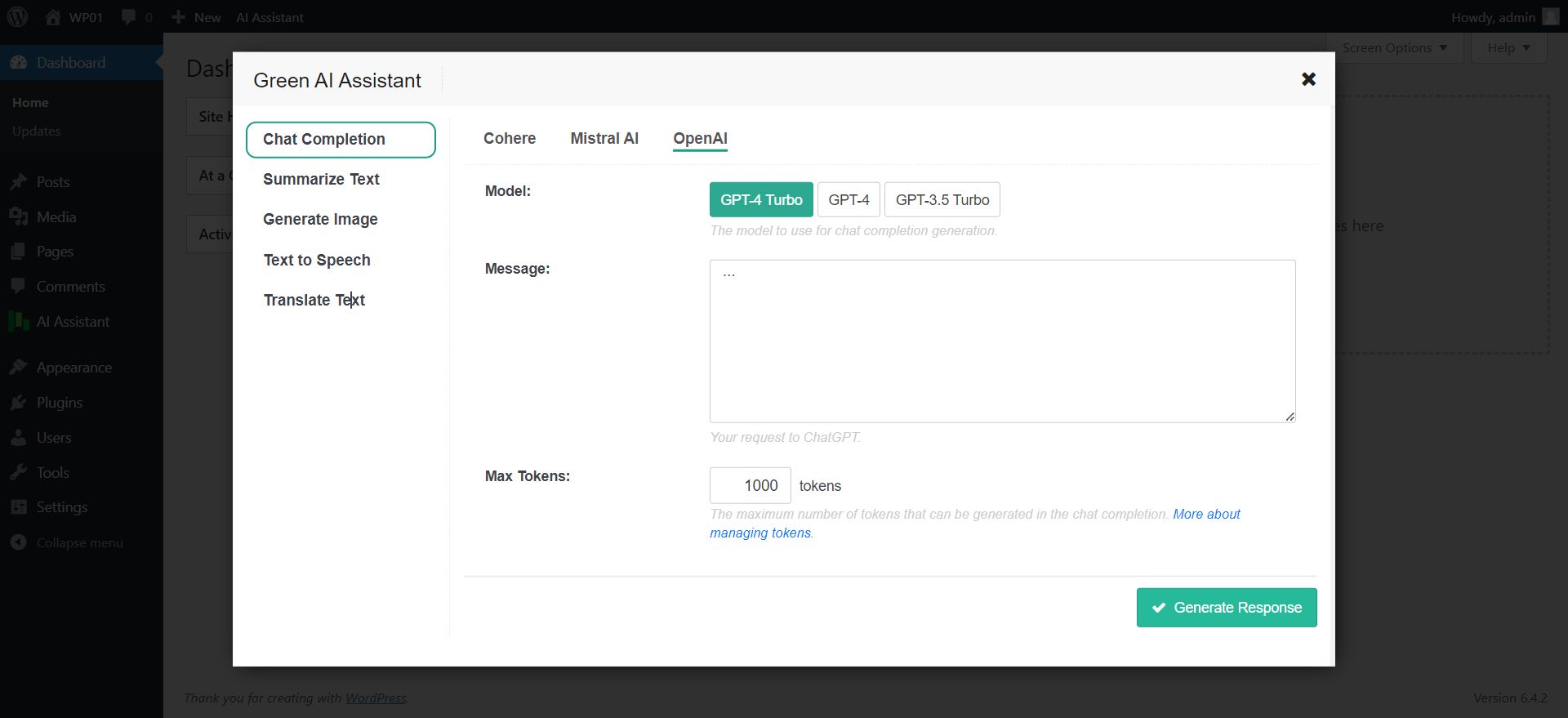Open the Summarize Text section
The height and width of the screenshot is (718, 1568).
[321, 180]
